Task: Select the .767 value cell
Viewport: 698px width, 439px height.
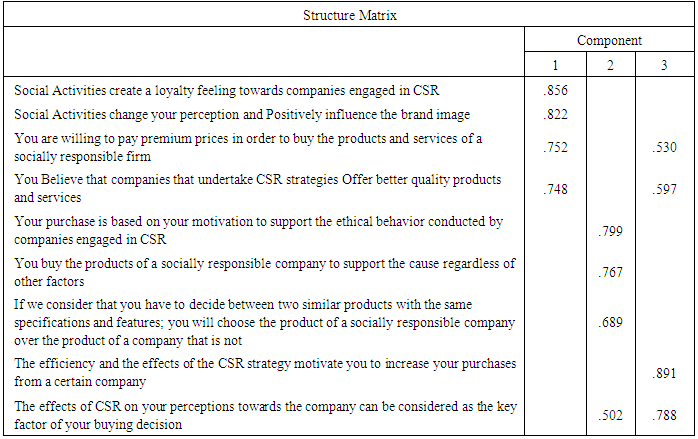Action: (x=610, y=272)
